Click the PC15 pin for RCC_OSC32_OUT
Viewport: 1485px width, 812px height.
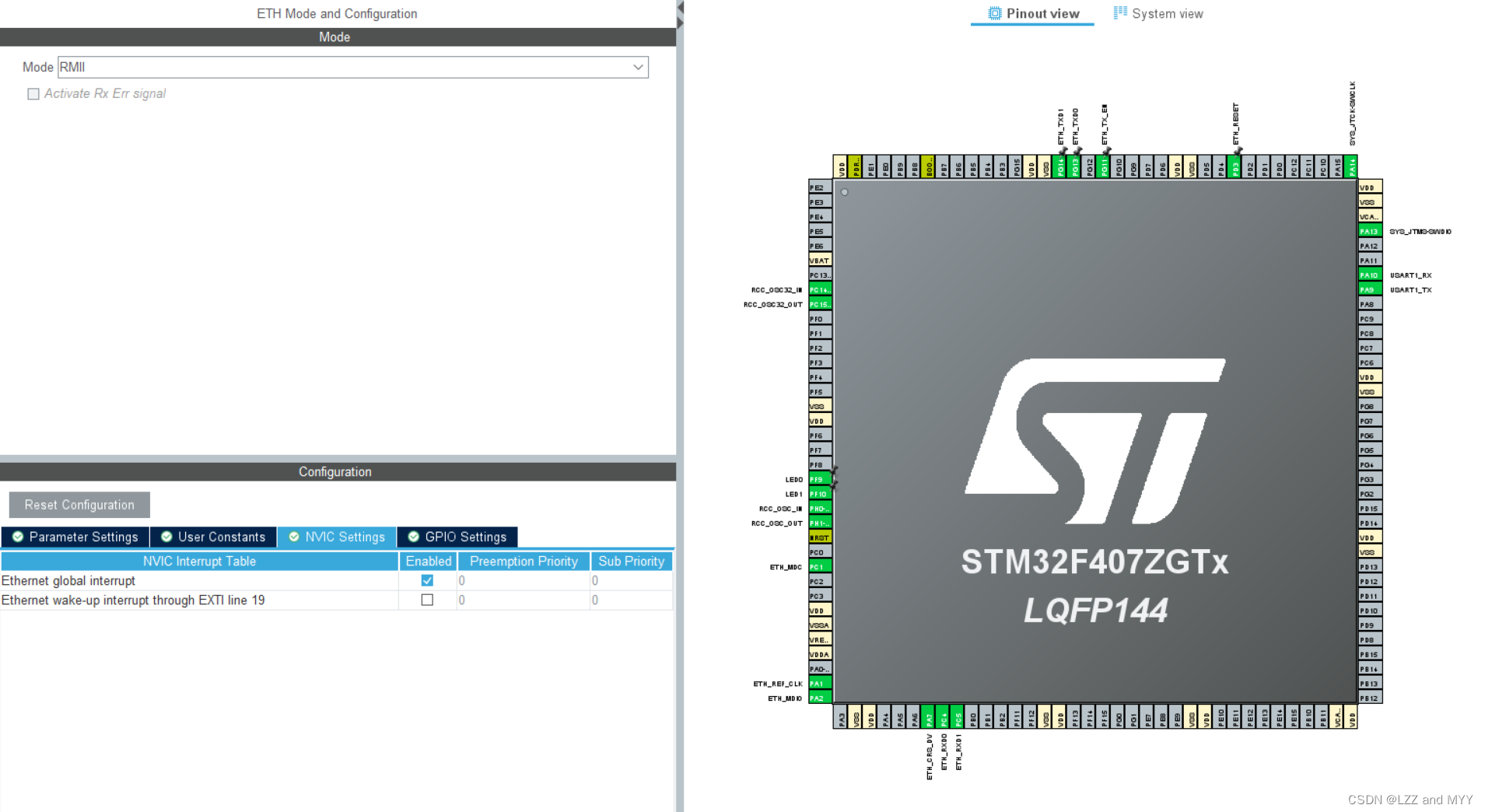click(820, 304)
